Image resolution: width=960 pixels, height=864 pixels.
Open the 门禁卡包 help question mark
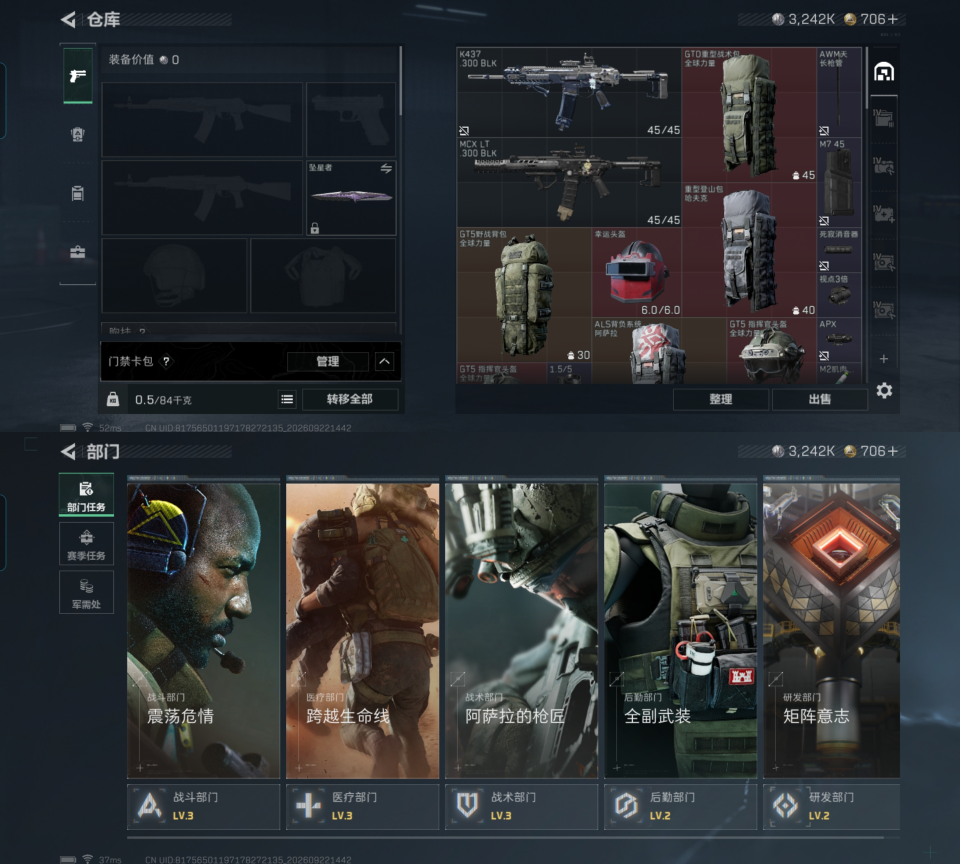coord(166,361)
